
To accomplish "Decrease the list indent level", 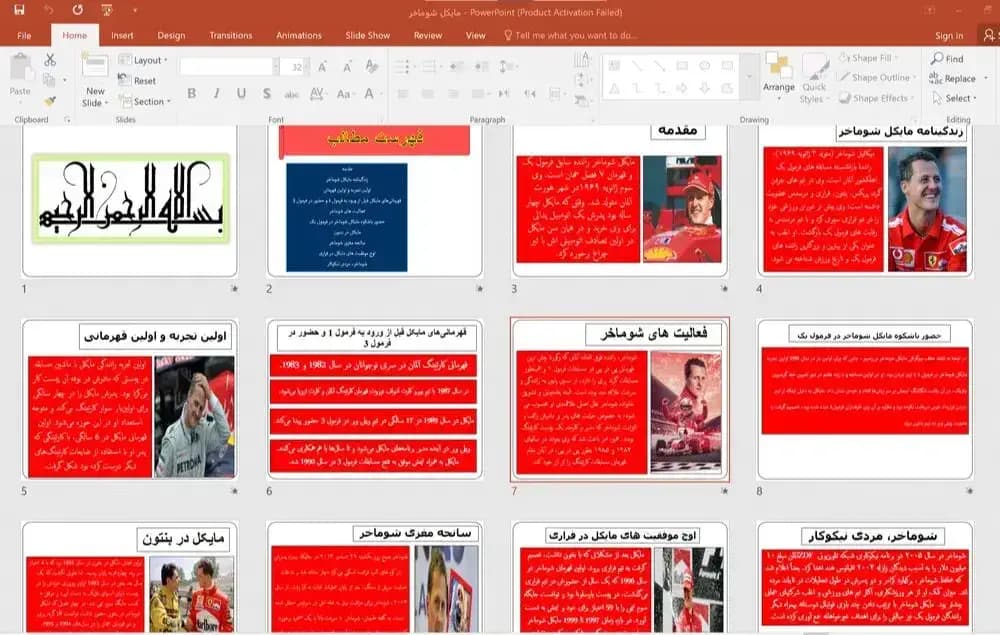I will (457, 66).
